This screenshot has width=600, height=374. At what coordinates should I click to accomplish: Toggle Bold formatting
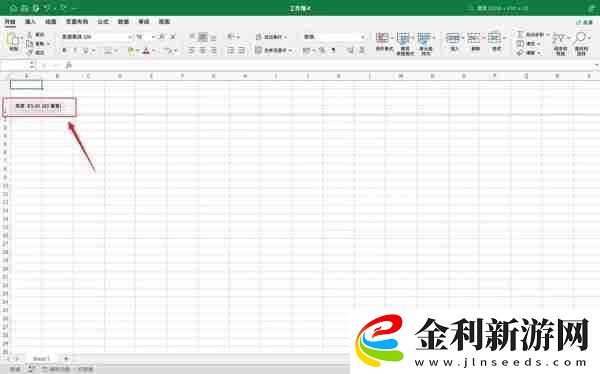tap(65, 51)
